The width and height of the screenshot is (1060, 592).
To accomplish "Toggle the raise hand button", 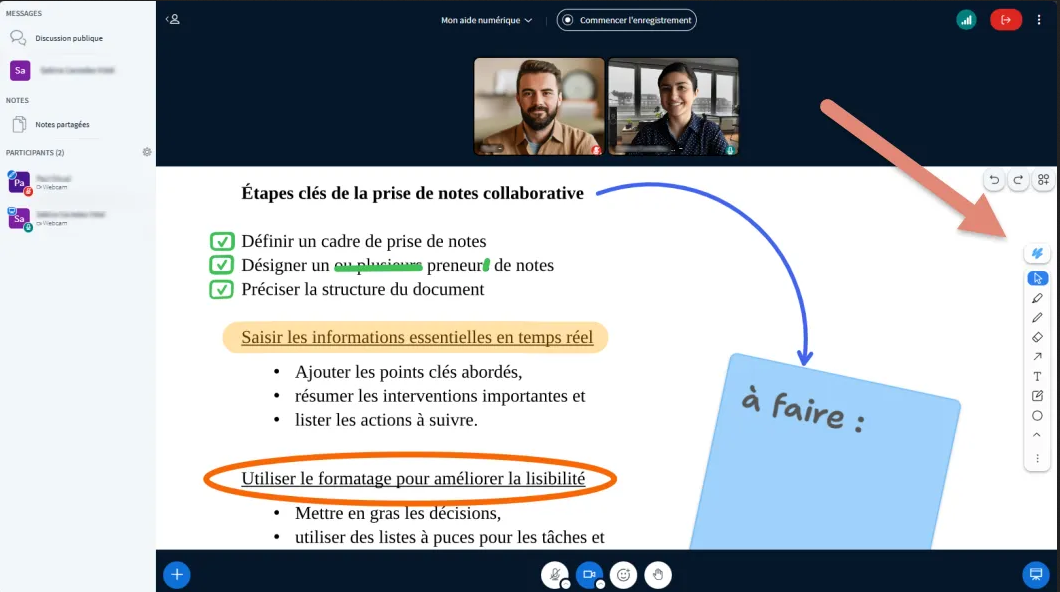I will pos(658,574).
